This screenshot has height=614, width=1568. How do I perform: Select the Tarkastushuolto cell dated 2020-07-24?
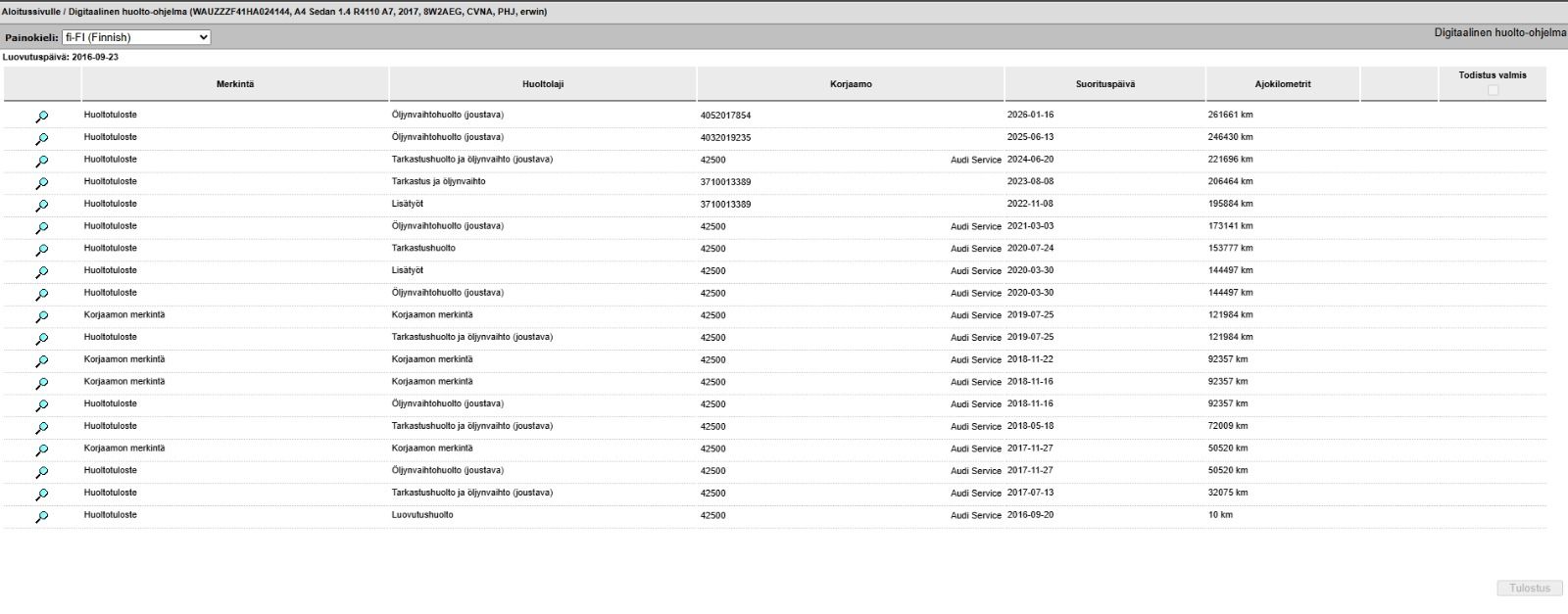(x=423, y=248)
